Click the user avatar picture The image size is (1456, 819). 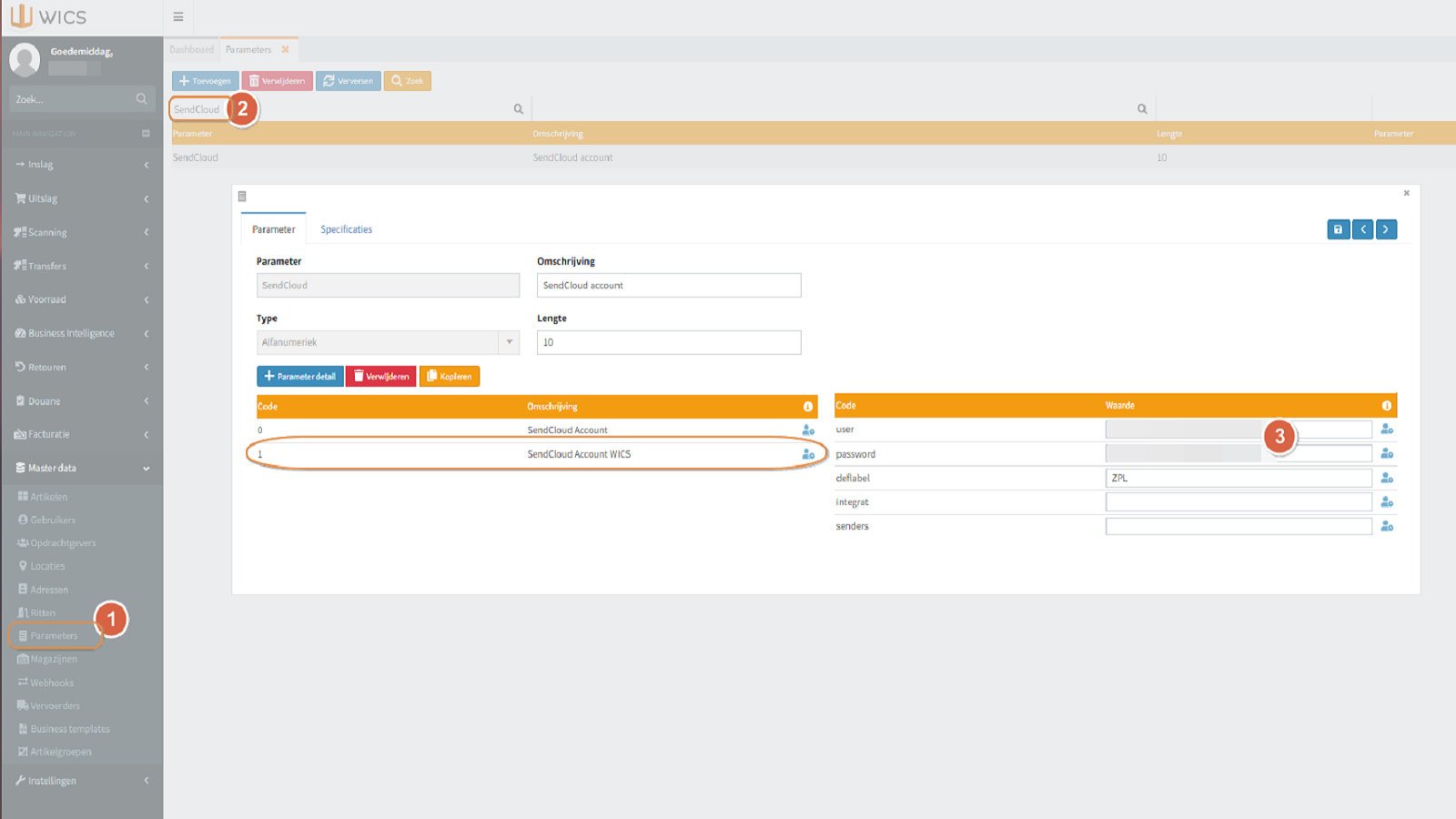(x=25, y=60)
